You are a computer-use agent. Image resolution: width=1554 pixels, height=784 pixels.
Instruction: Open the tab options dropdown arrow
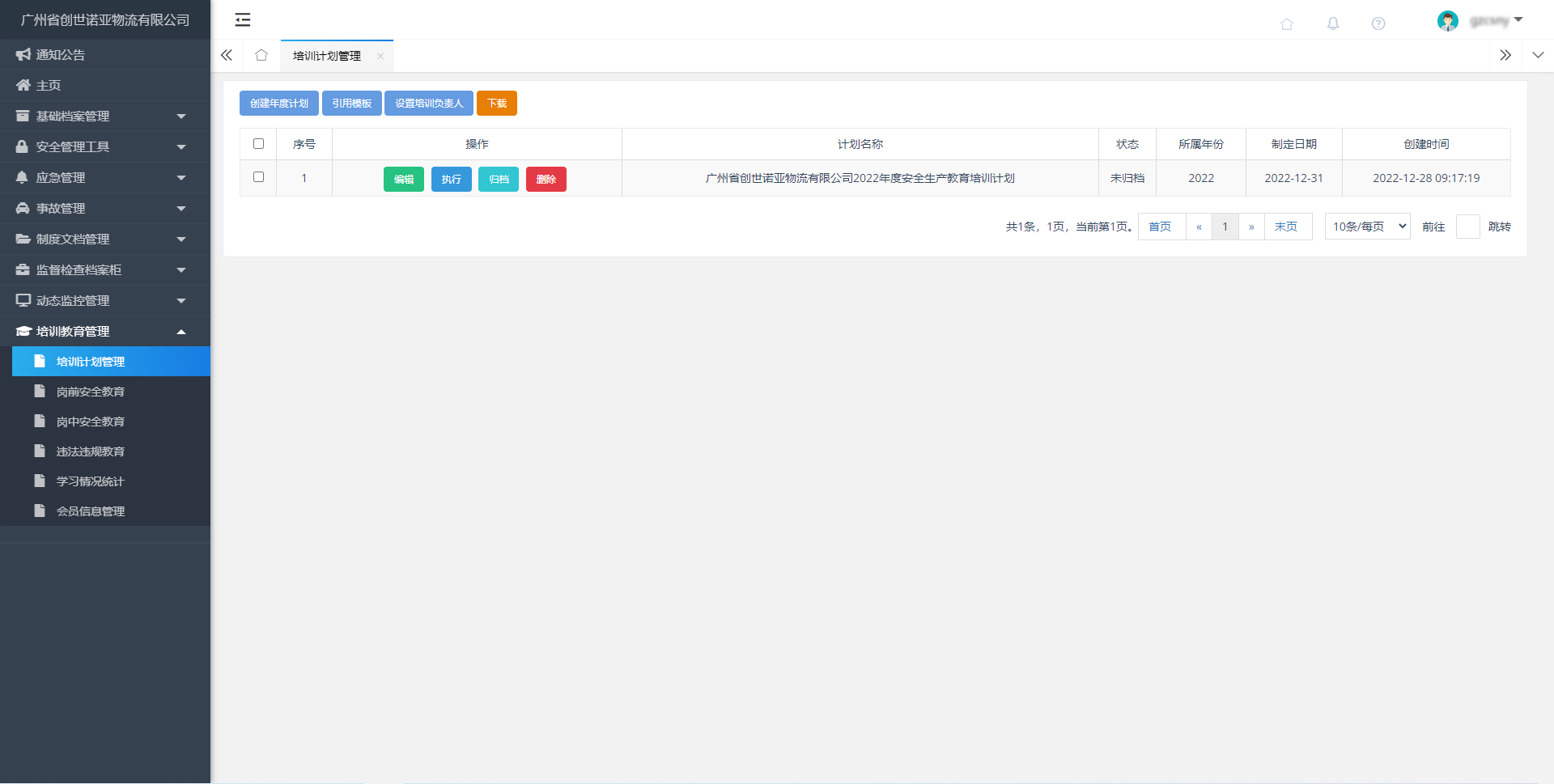(1538, 55)
